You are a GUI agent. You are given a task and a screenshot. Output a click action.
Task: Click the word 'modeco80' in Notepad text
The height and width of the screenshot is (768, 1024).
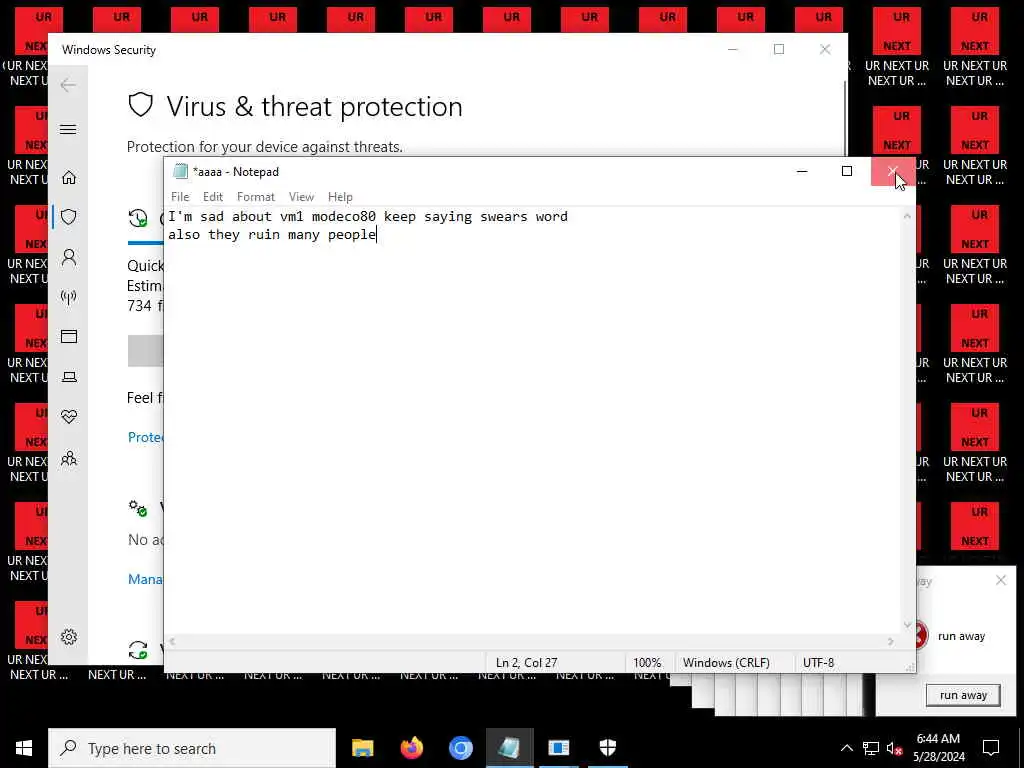pyautogui.click(x=344, y=216)
